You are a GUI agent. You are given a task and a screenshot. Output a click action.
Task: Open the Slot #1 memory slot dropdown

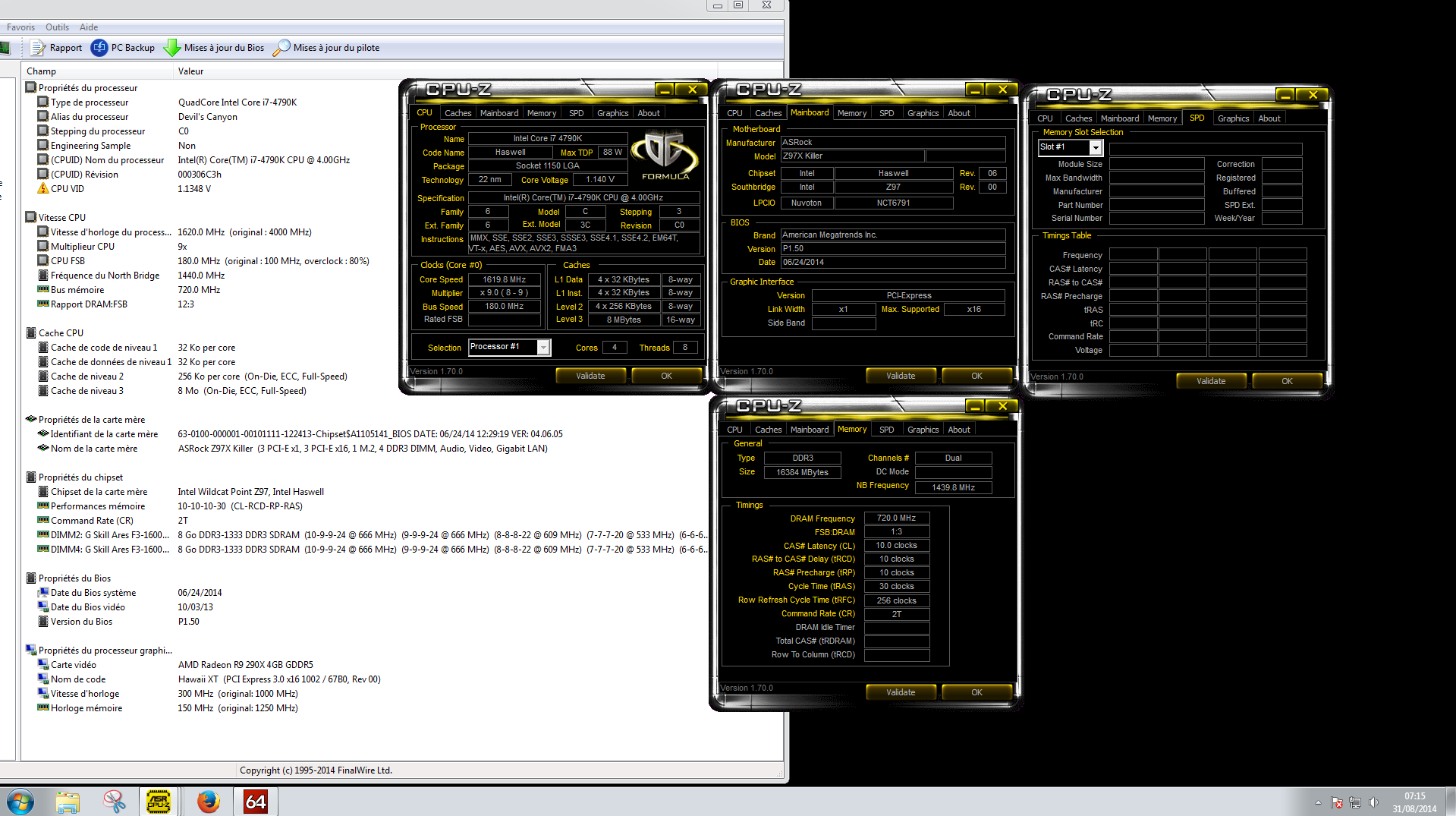coord(1096,147)
